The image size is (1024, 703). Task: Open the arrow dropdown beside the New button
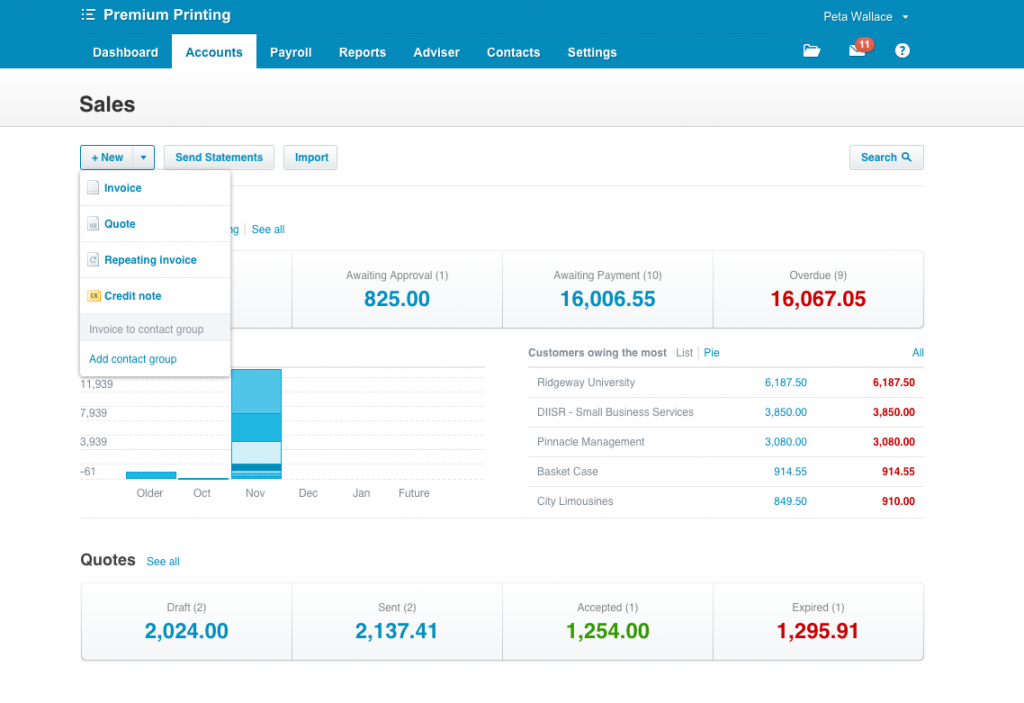pyautogui.click(x=143, y=157)
